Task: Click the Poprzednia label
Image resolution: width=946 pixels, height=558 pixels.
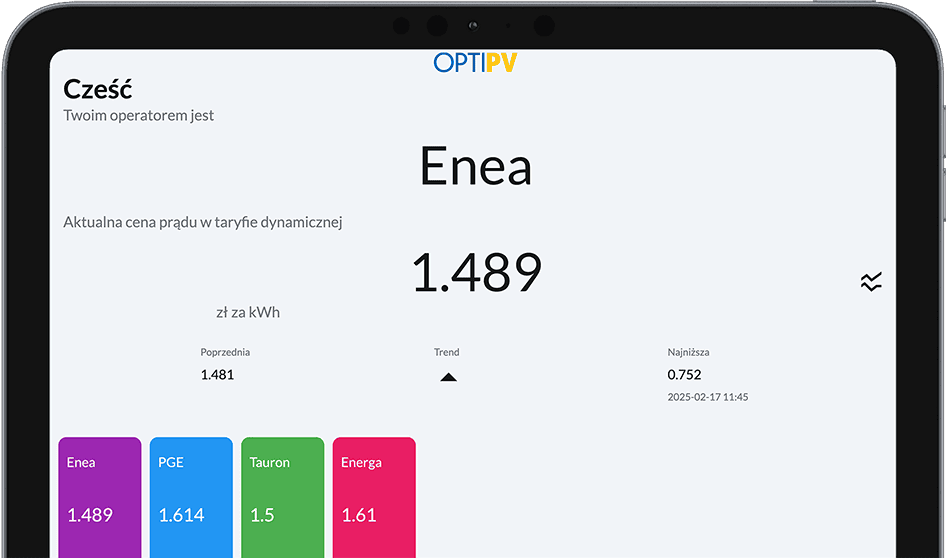Action: coord(225,352)
